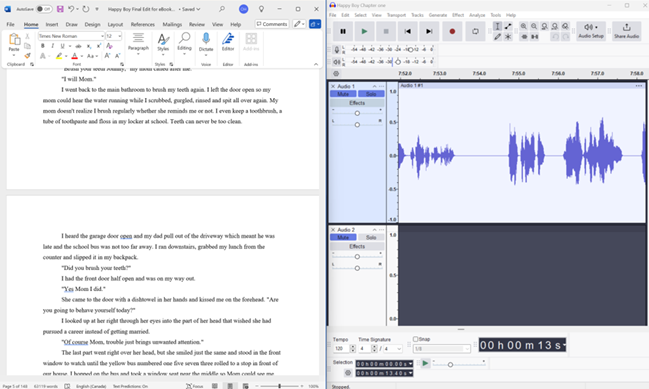Open the Times New Roman font dropdown
649x389 pixels.
[x=102, y=36]
